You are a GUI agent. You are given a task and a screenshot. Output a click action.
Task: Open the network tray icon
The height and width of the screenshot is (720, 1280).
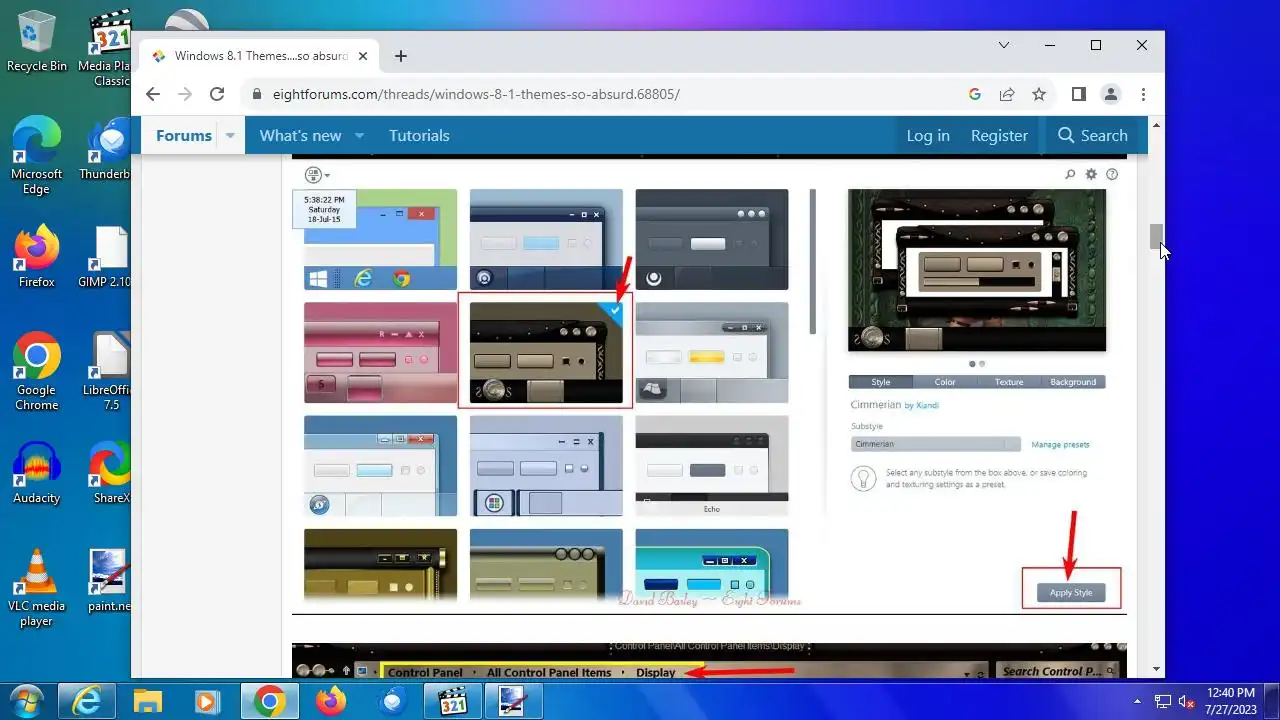point(1163,702)
